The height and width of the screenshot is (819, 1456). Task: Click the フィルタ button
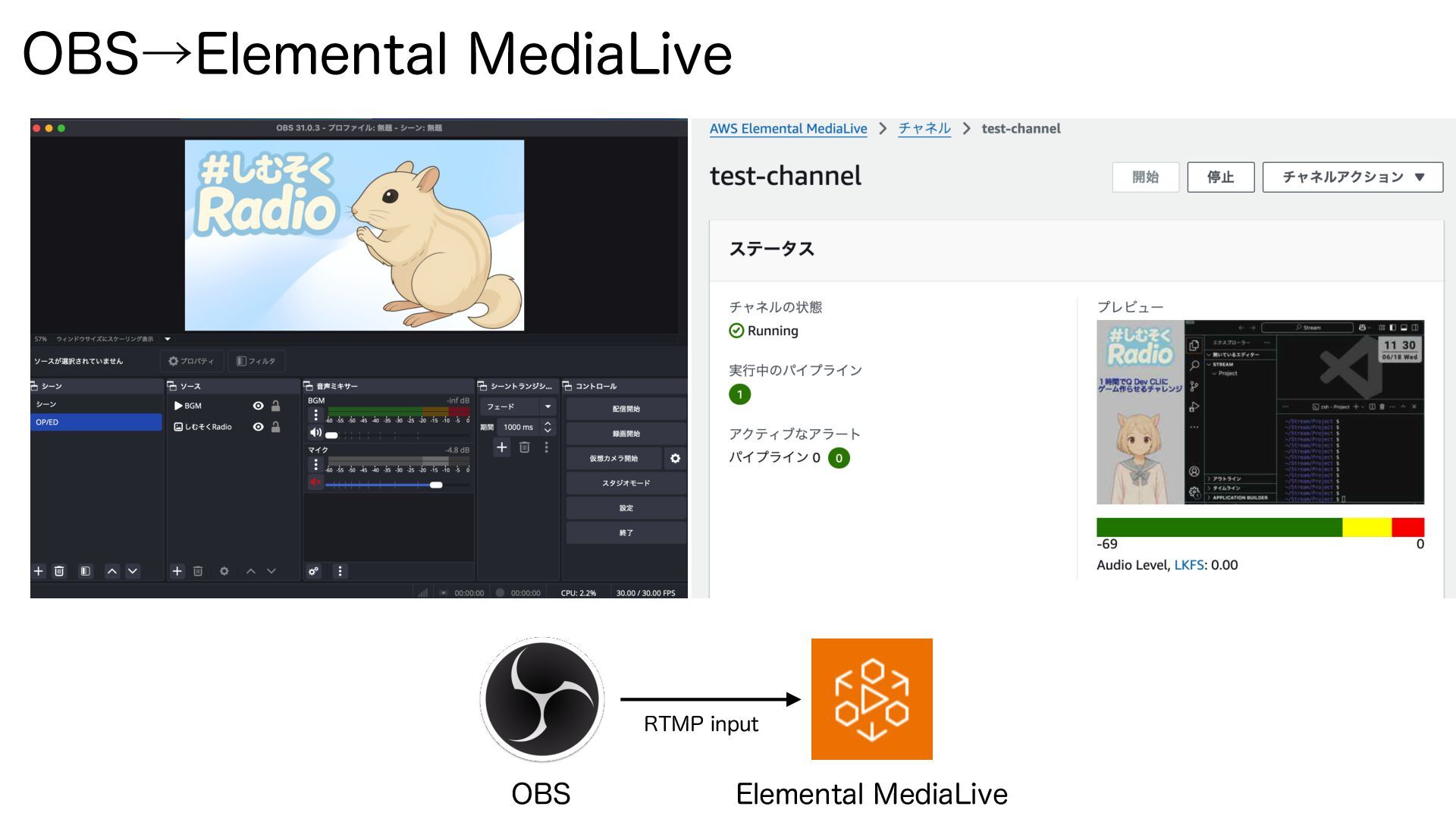pos(256,361)
